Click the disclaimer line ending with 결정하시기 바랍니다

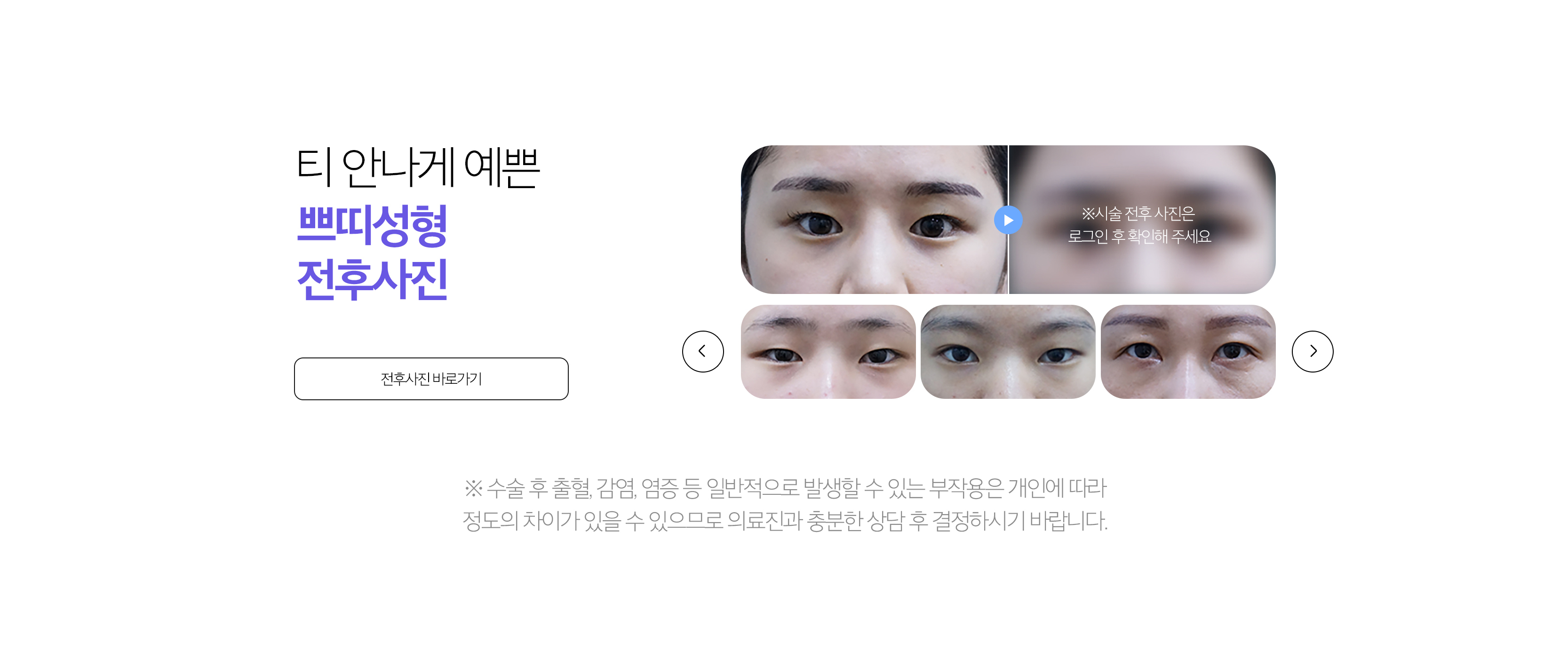point(785,521)
